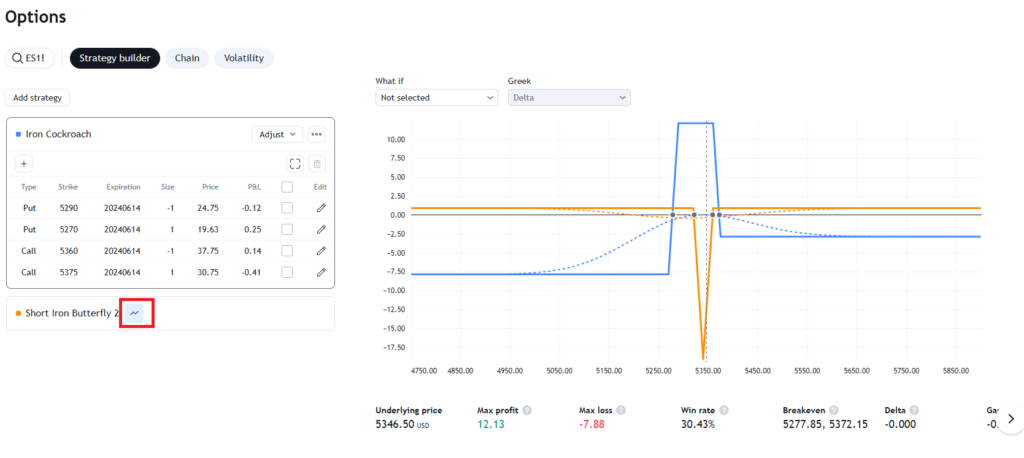Click the right arrow to see more stats

[x=1010, y=418]
